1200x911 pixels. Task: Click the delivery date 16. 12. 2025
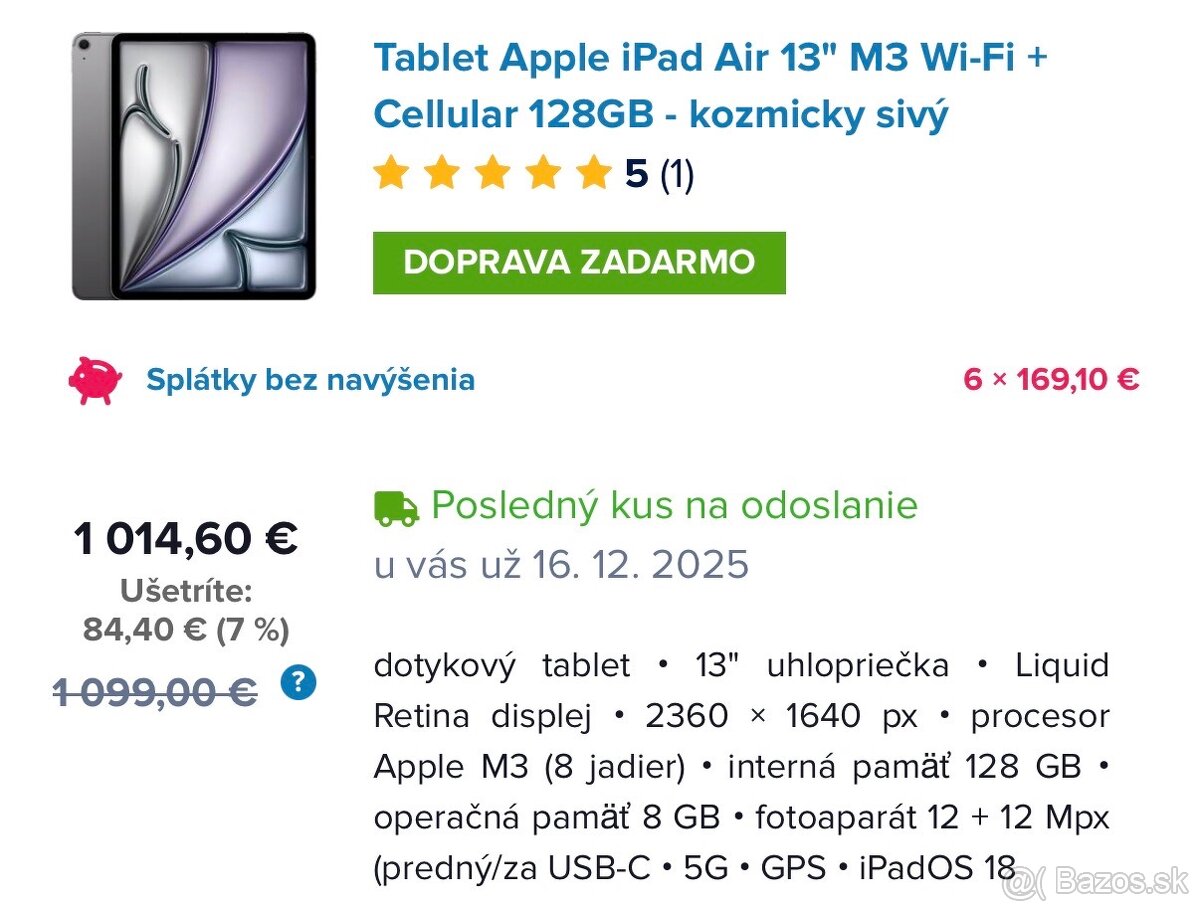click(x=645, y=563)
